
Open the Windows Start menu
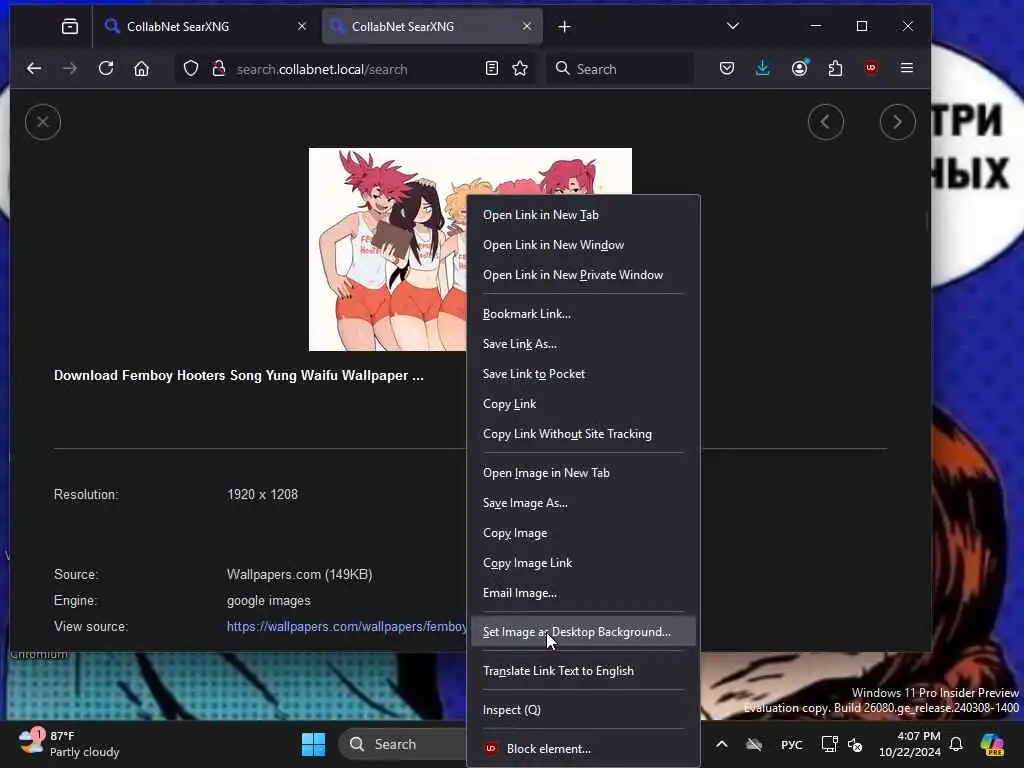pos(313,744)
